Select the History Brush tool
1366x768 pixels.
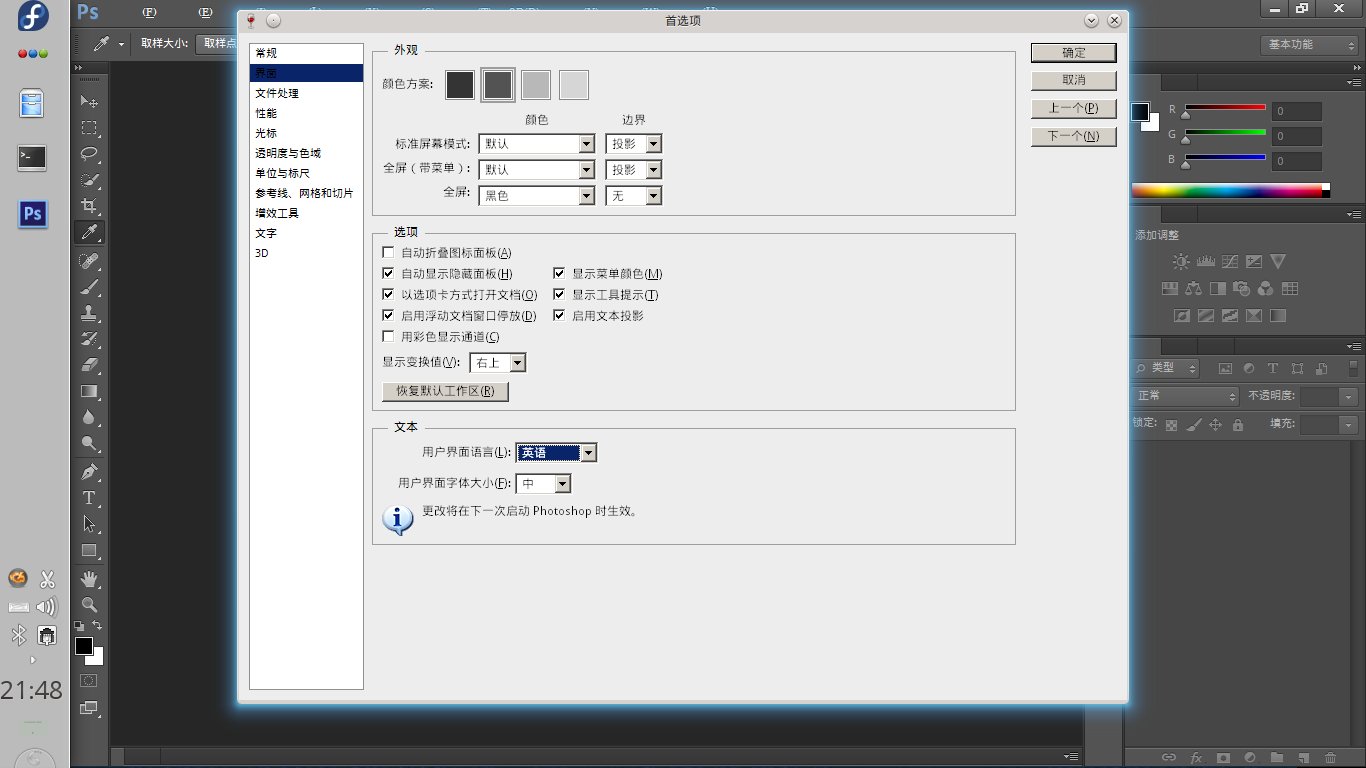[89, 339]
